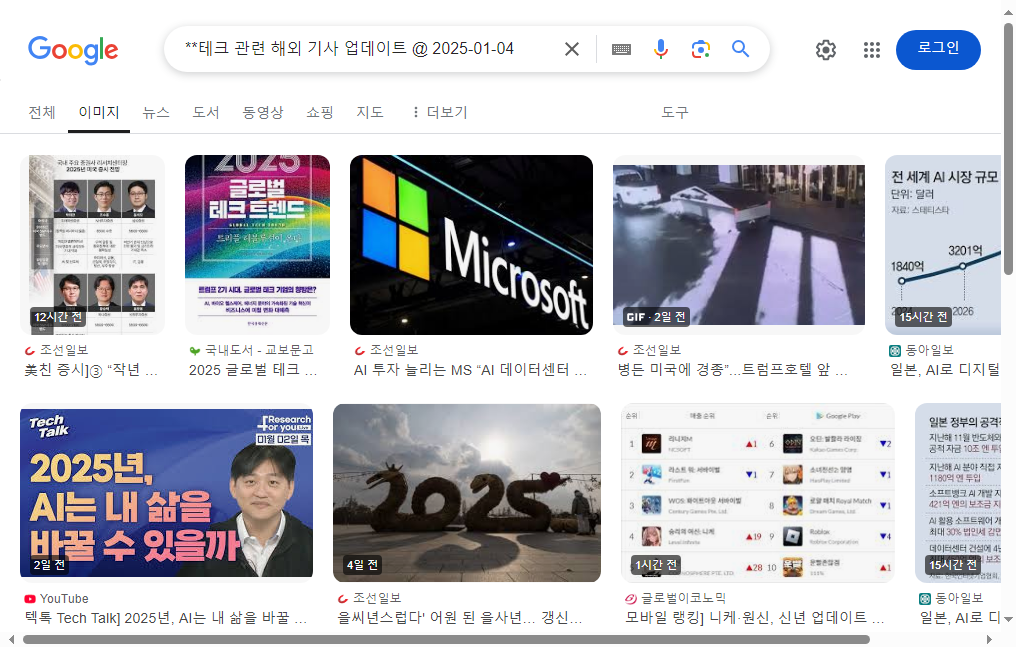Click the 글로벌이코노믹 favicon icon
Screen dimensions: 1016x647
click(x=630, y=599)
